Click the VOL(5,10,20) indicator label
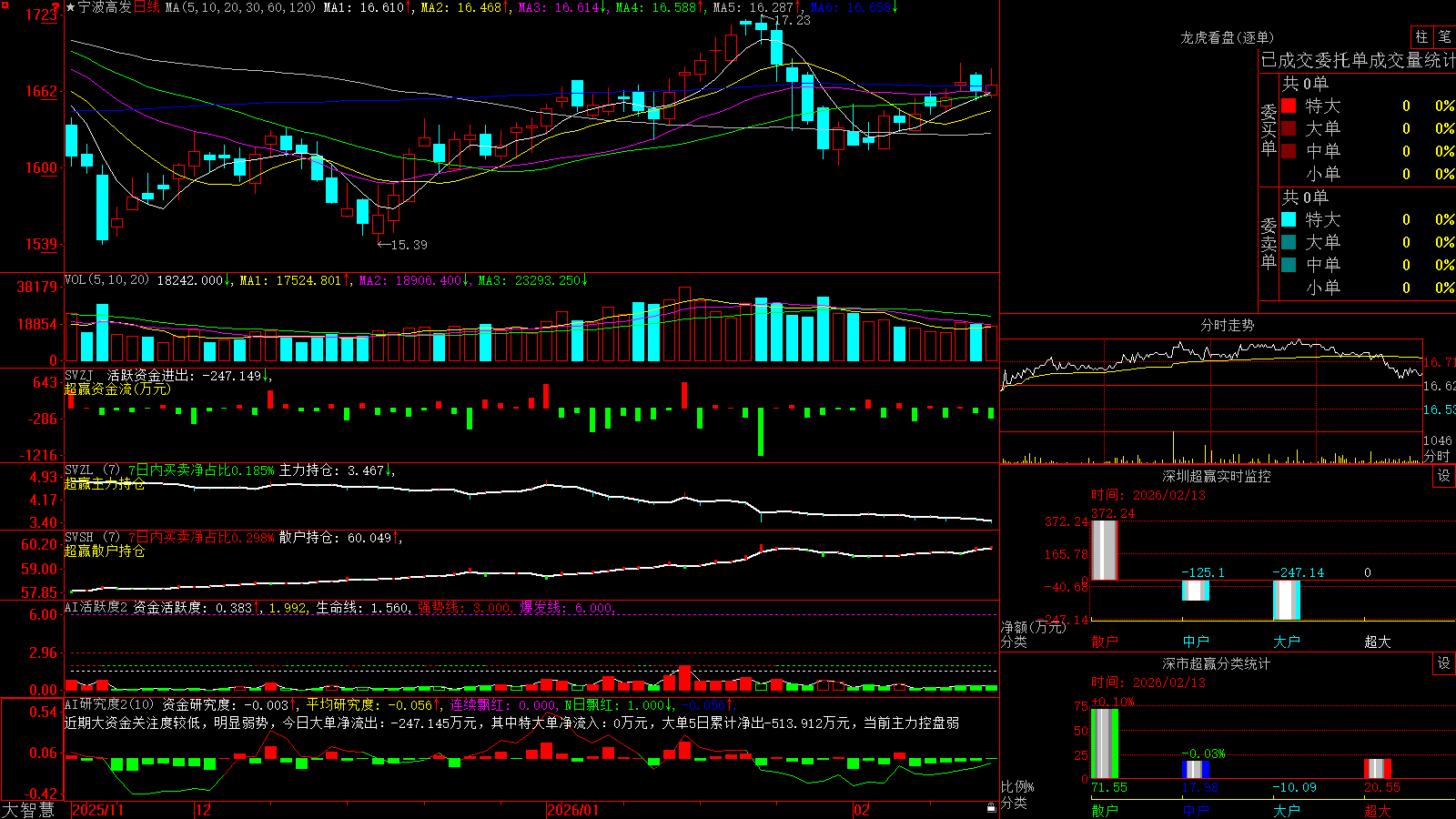The height and width of the screenshot is (819, 1456). click(106, 280)
